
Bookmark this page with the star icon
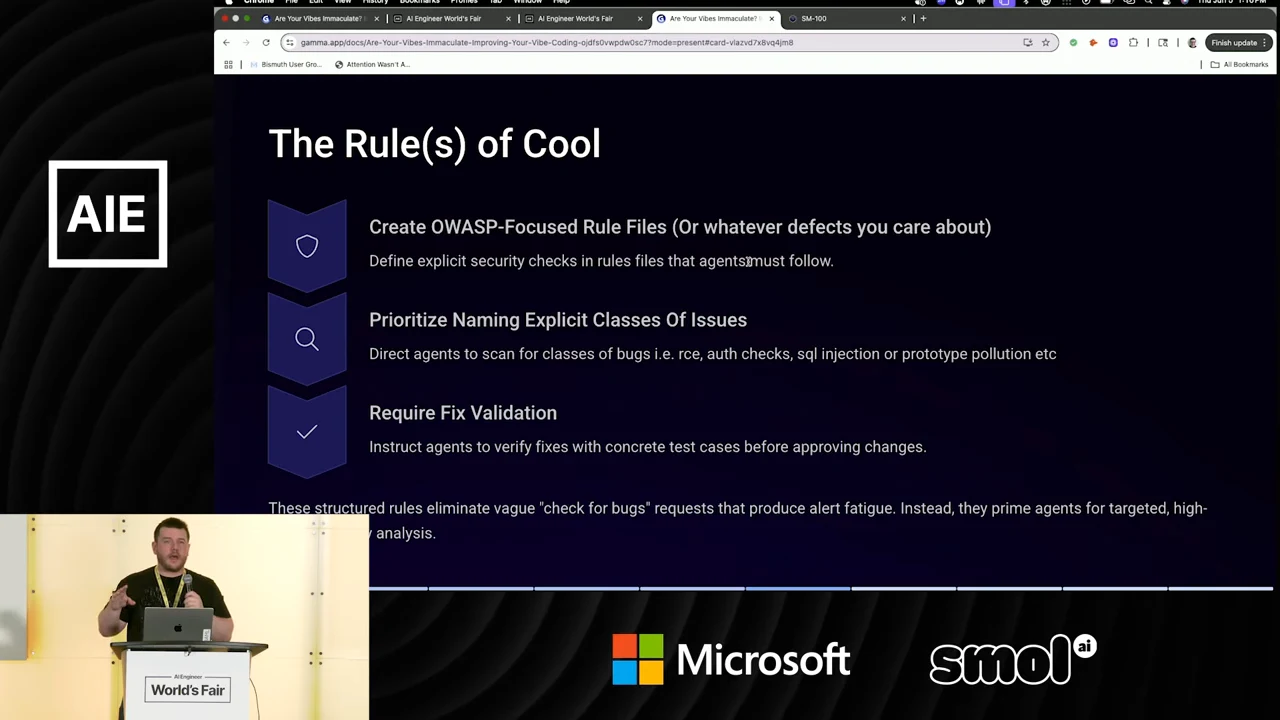[x=1046, y=42]
